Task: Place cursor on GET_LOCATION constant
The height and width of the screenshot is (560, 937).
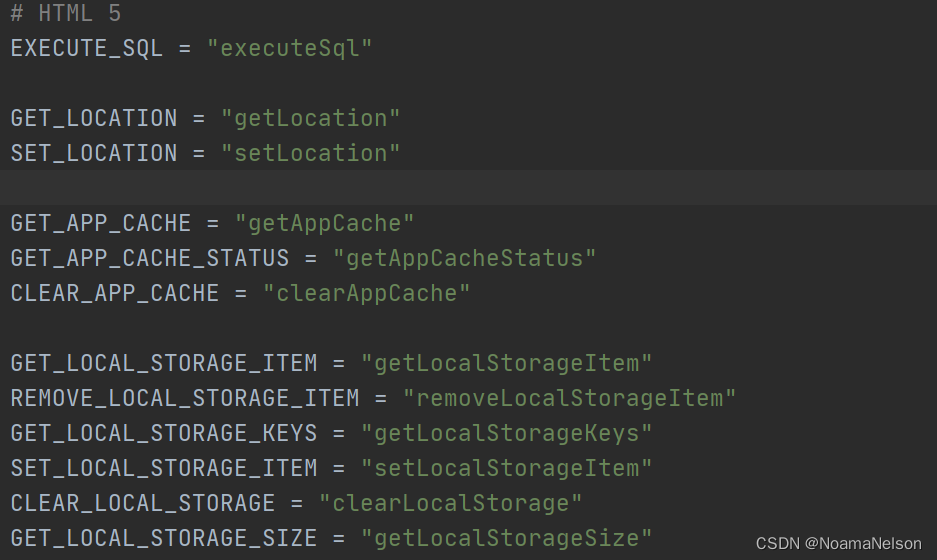Action: point(94,118)
